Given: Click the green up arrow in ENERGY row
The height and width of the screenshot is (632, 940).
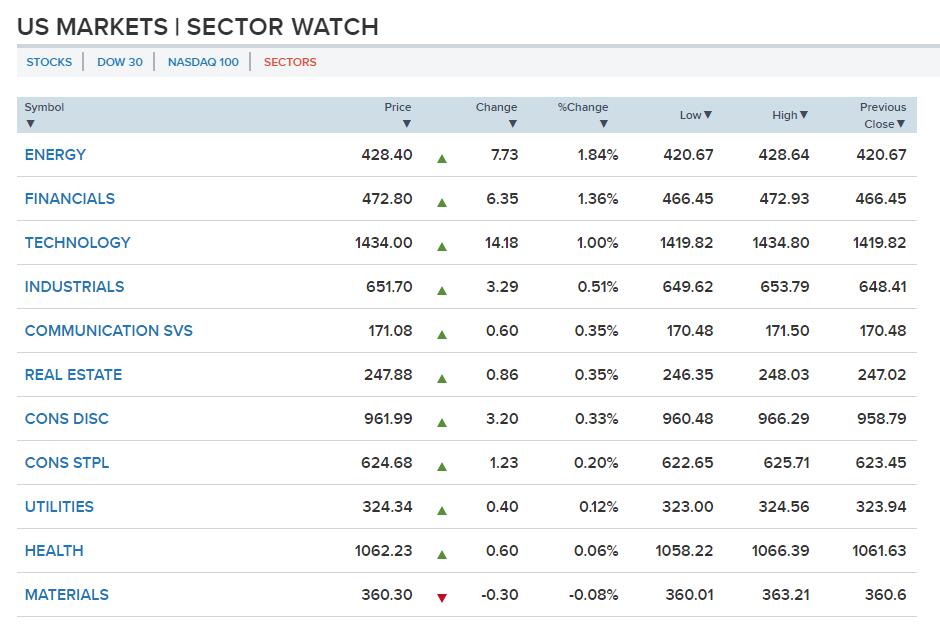Looking at the screenshot, I should click(442, 158).
